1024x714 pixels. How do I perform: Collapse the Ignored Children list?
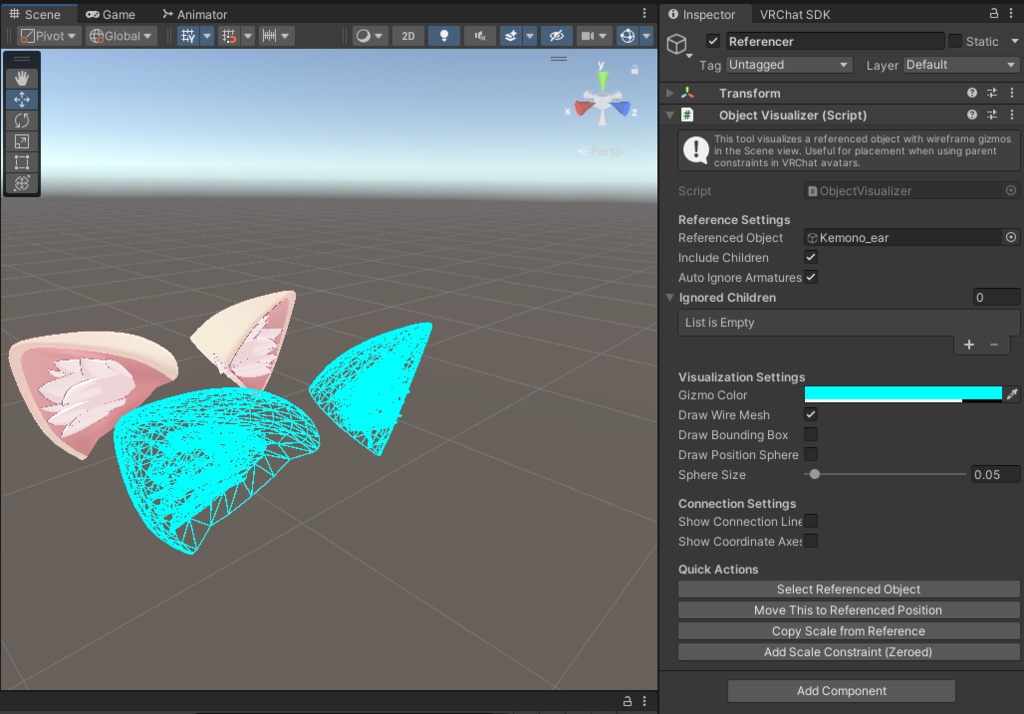click(x=670, y=297)
